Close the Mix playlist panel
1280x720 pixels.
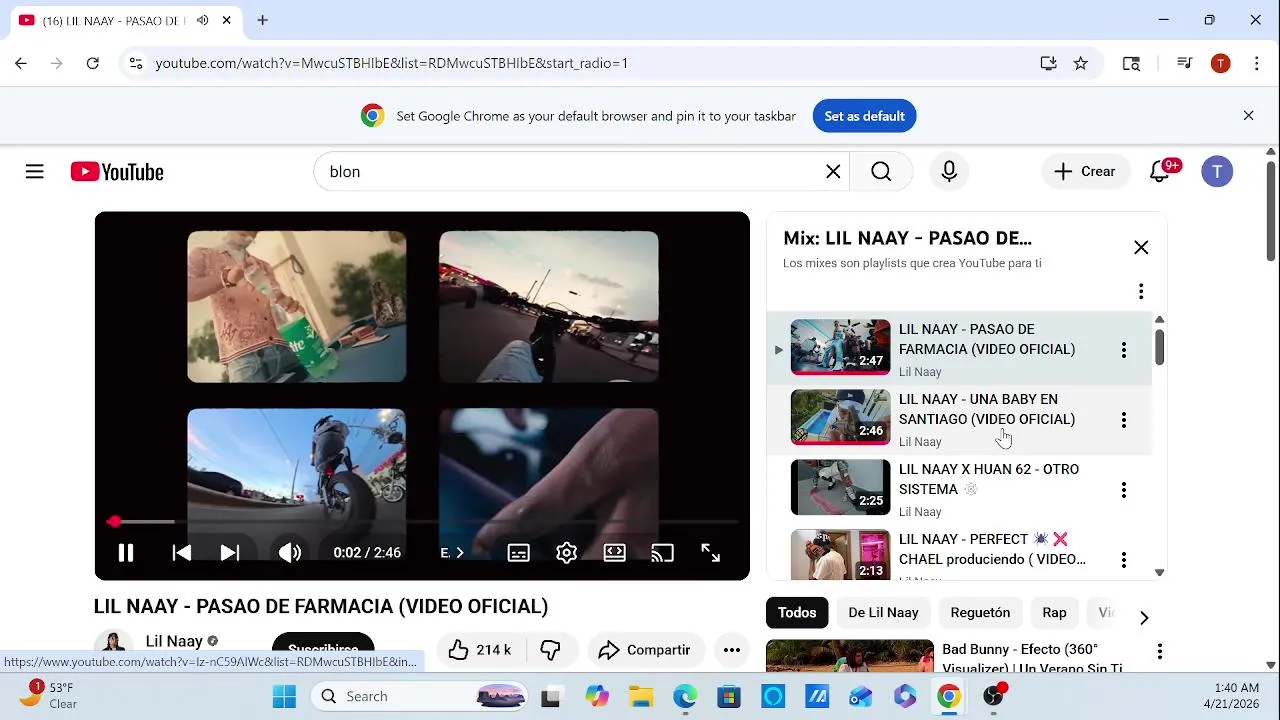tap(1141, 248)
